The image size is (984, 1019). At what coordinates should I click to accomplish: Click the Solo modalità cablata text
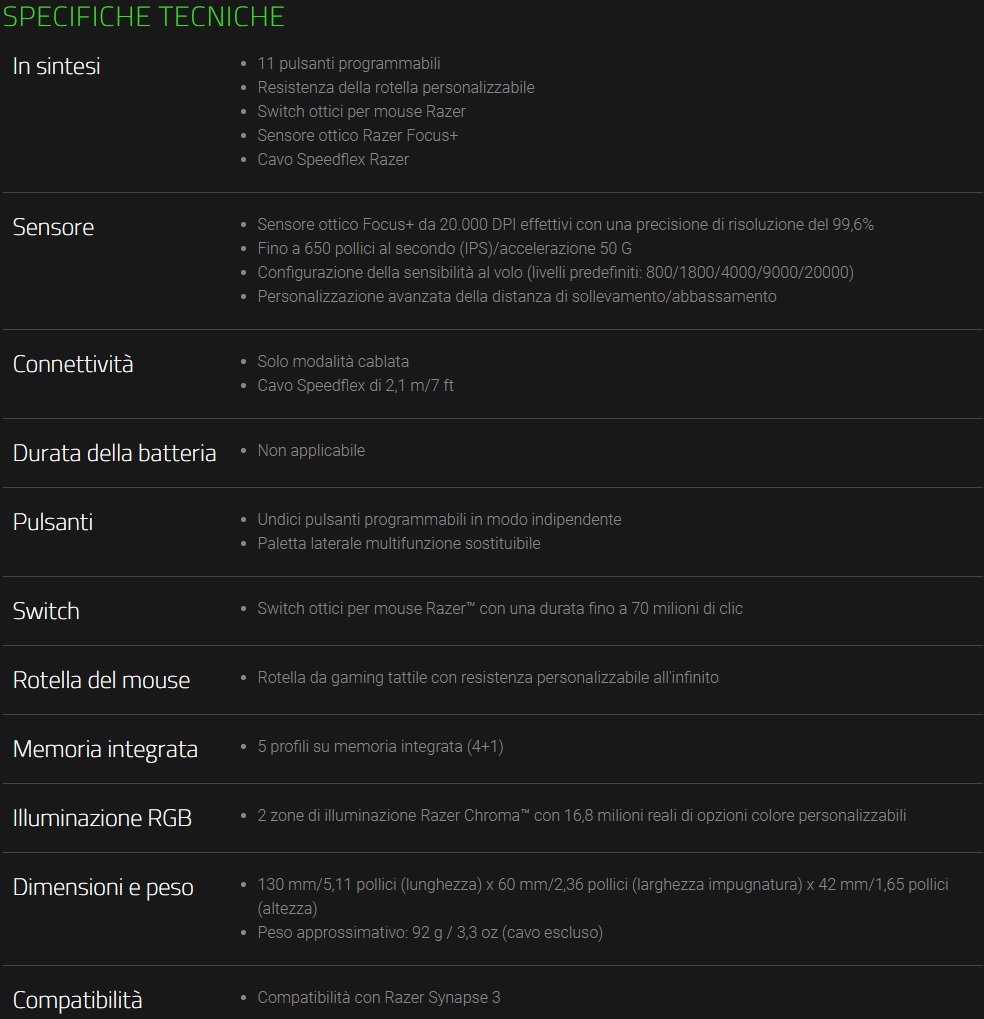point(333,361)
